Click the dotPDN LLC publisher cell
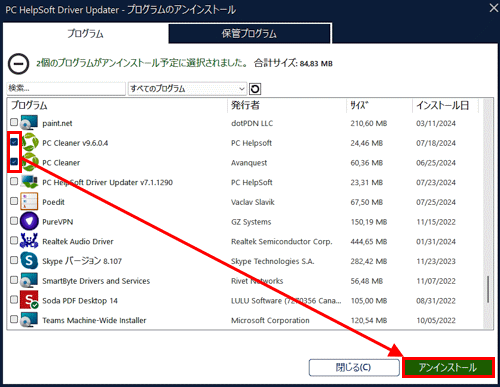 252,123
